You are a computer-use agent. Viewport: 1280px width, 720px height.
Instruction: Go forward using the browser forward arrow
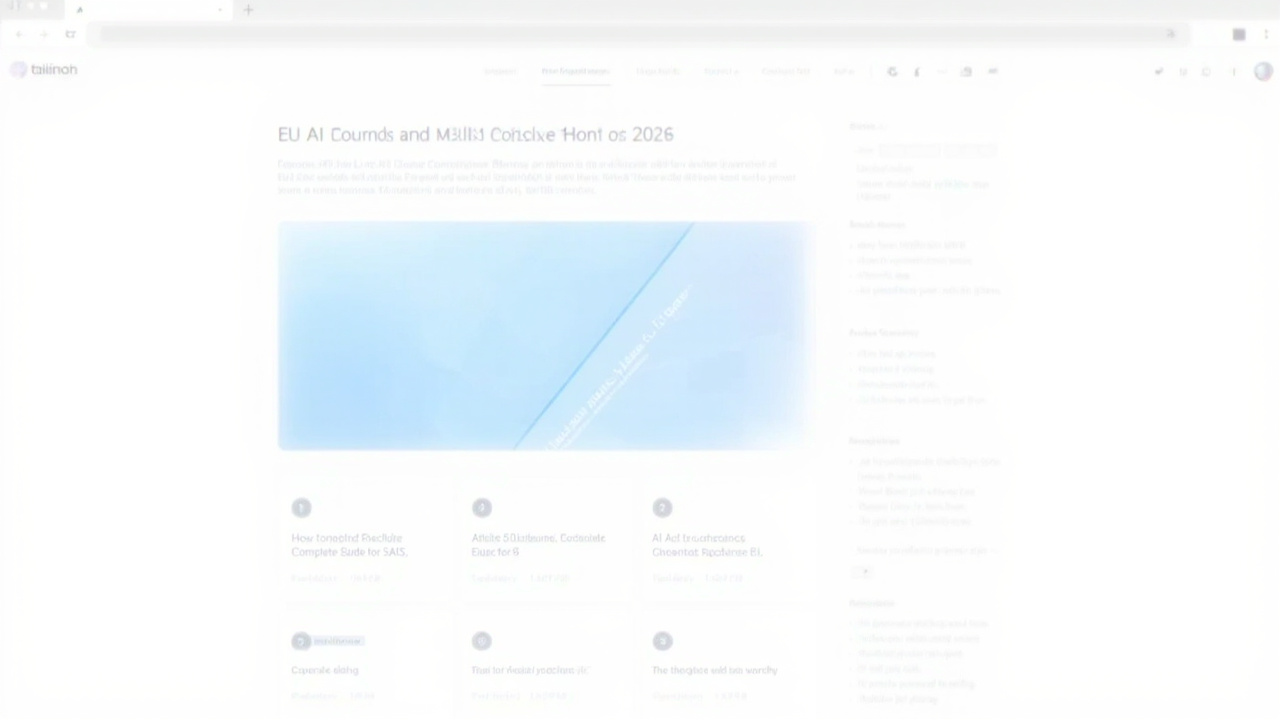(44, 34)
